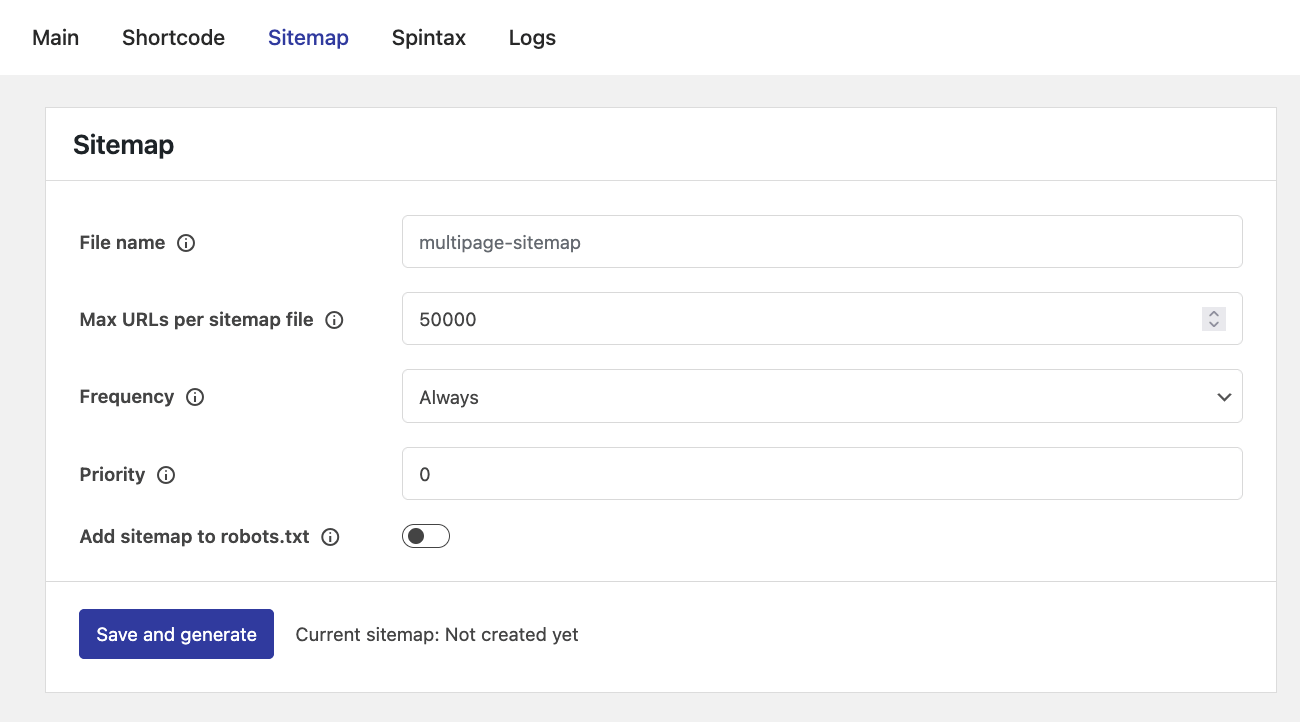The height and width of the screenshot is (722, 1300).
Task: Select the Sitemap tab
Action: click(x=307, y=37)
